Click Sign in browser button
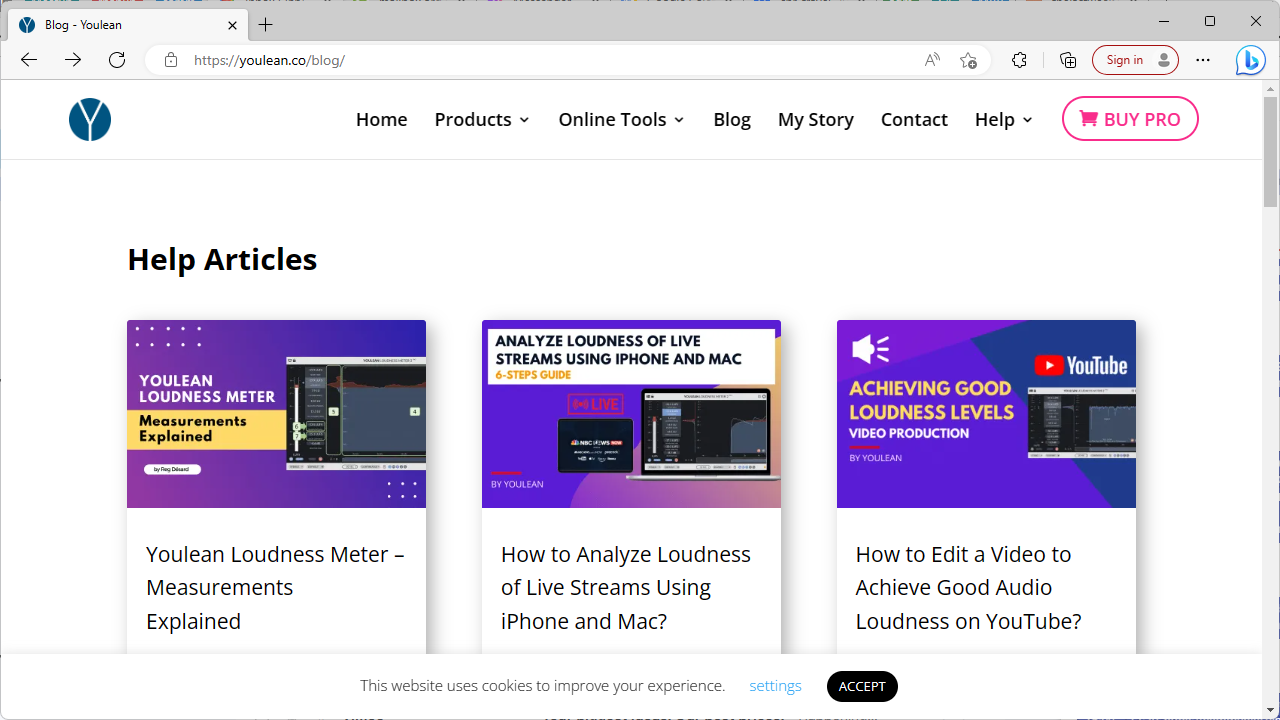This screenshot has width=1280, height=720. 1135,60
